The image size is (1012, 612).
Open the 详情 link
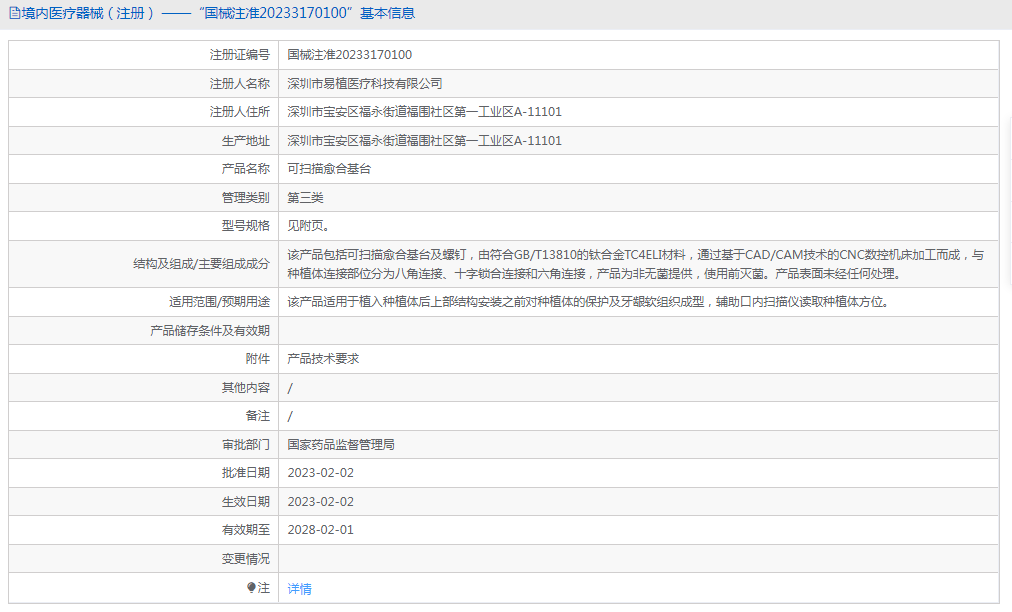pos(299,589)
